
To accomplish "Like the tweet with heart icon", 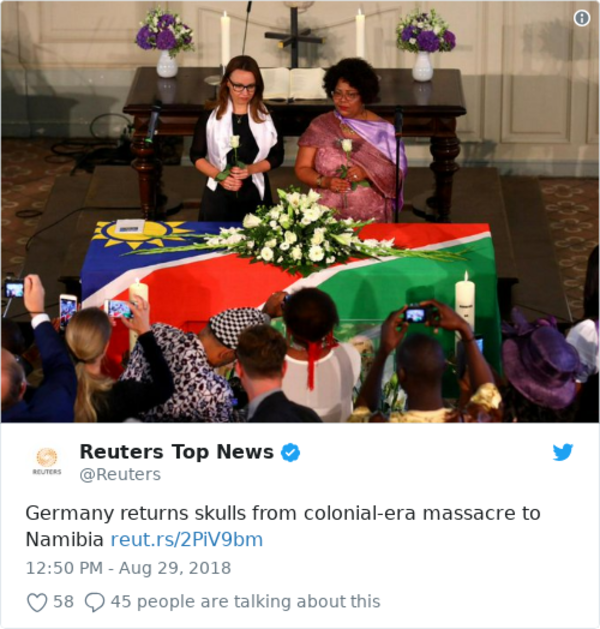I will tap(37, 602).
